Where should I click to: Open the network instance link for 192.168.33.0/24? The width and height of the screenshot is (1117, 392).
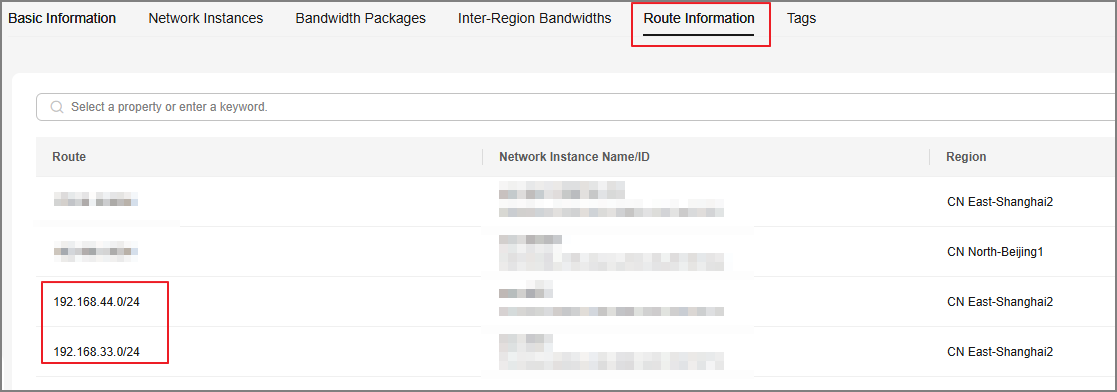pyautogui.click(x=526, y=341)
